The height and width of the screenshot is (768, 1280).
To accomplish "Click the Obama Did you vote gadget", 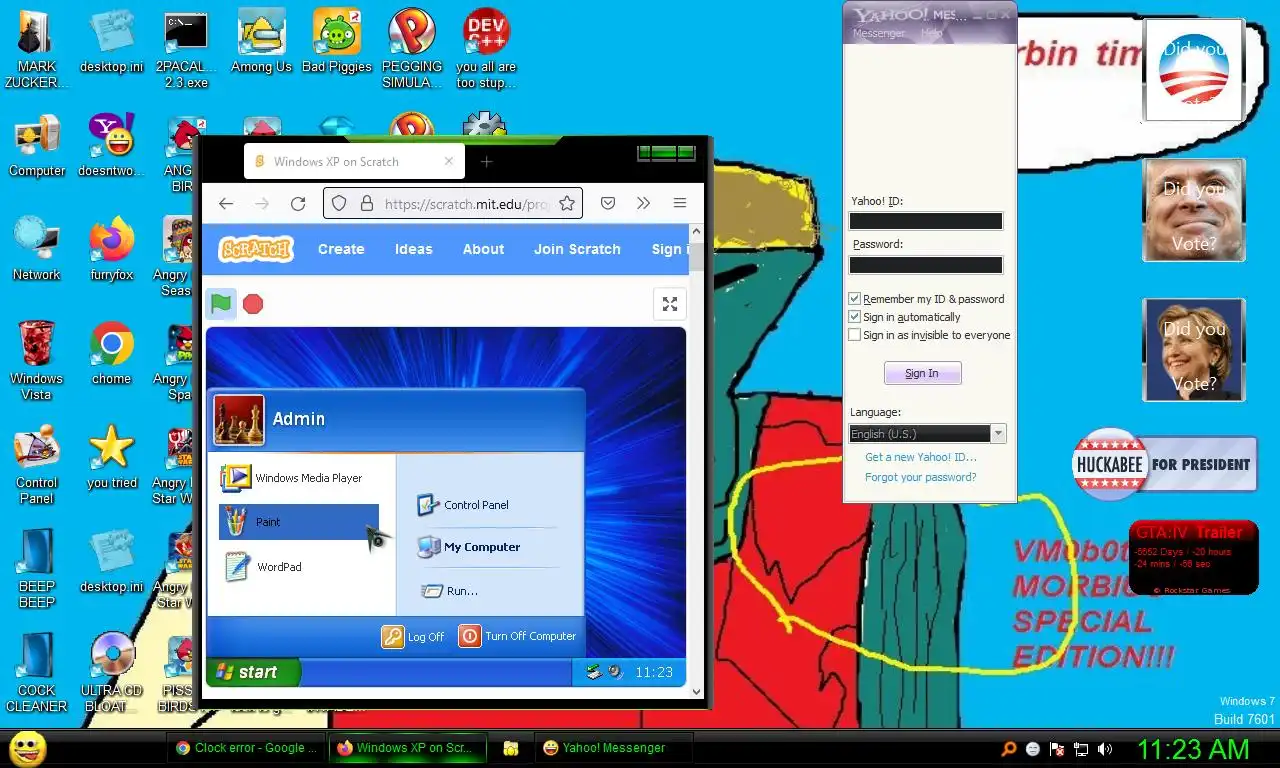I will tap(1193, 71).
